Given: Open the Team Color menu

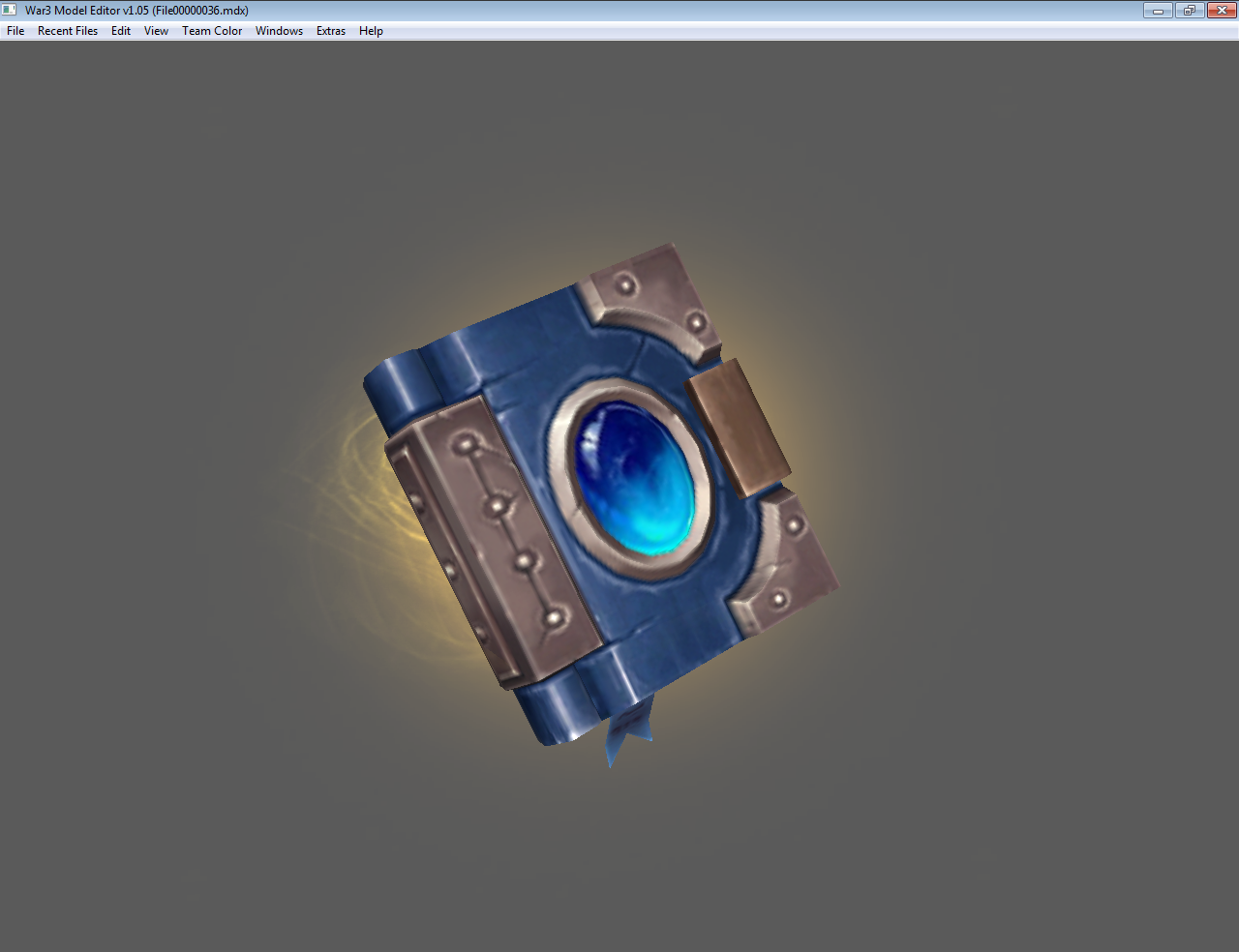Looking at the screenshot, I should (212, 31).
